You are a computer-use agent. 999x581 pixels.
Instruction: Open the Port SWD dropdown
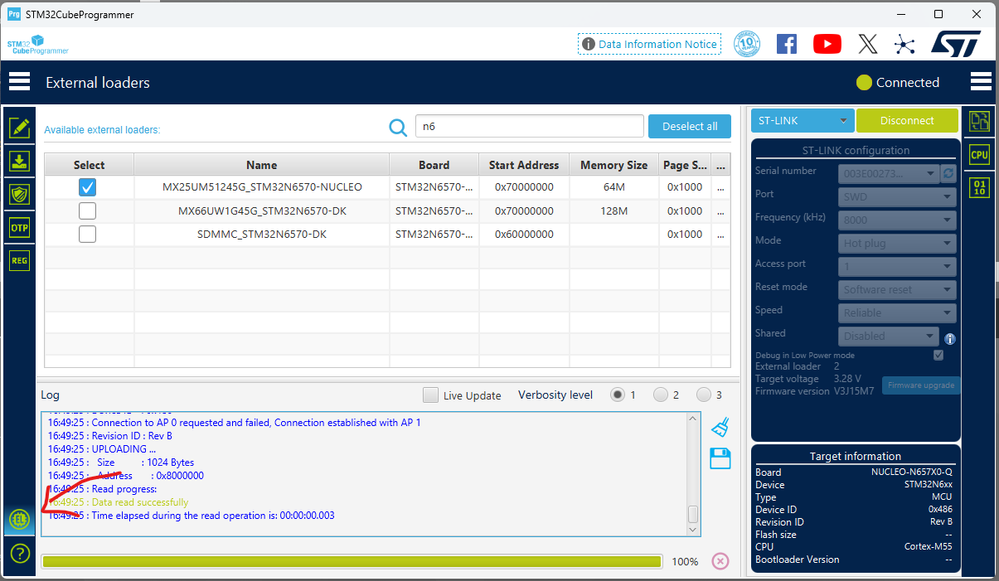point(897,197)
